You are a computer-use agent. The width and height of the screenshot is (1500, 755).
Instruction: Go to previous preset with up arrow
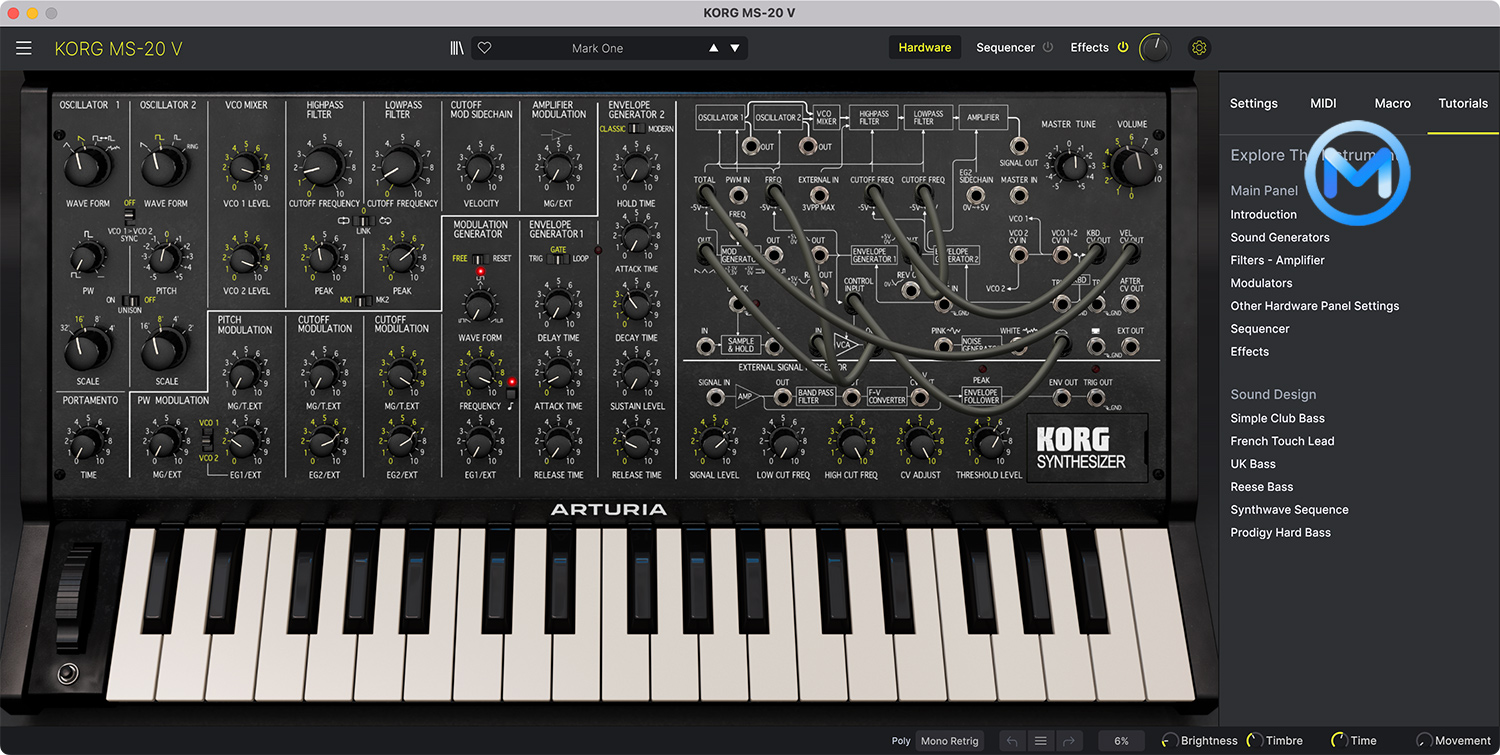click(x=713, y=48)
